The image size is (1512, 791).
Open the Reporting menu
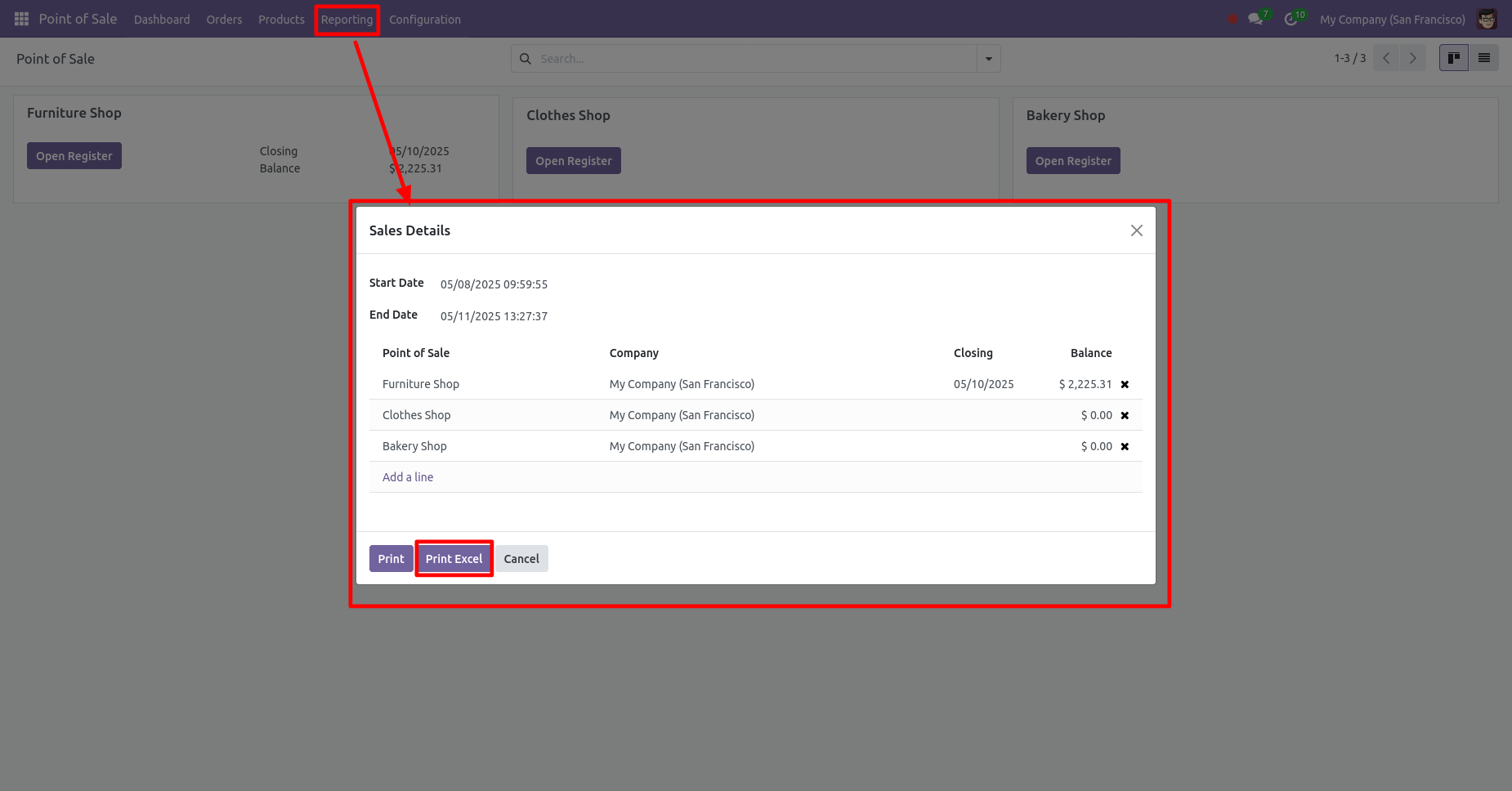pos(347,20)
